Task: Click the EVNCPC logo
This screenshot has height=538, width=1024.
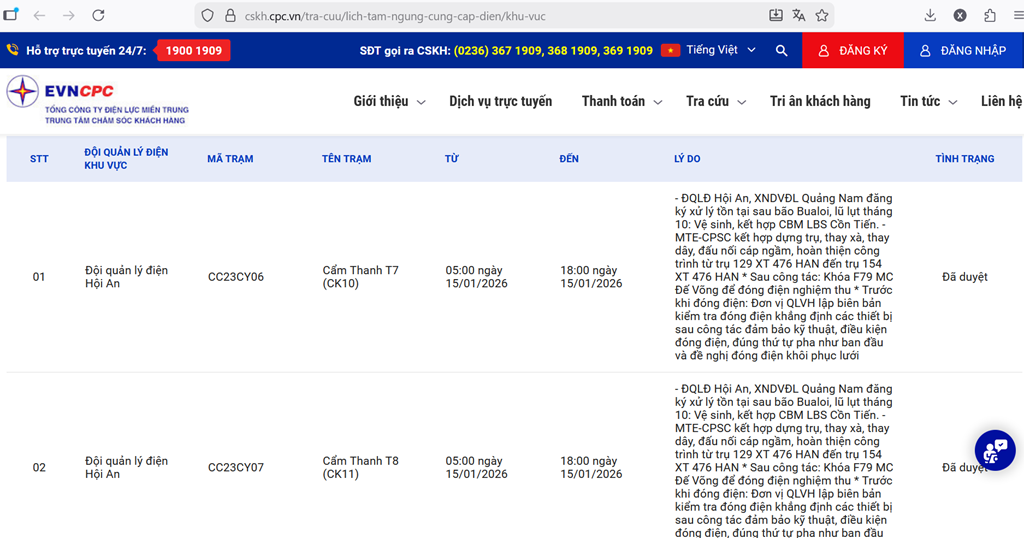Action: pos(96,100)
